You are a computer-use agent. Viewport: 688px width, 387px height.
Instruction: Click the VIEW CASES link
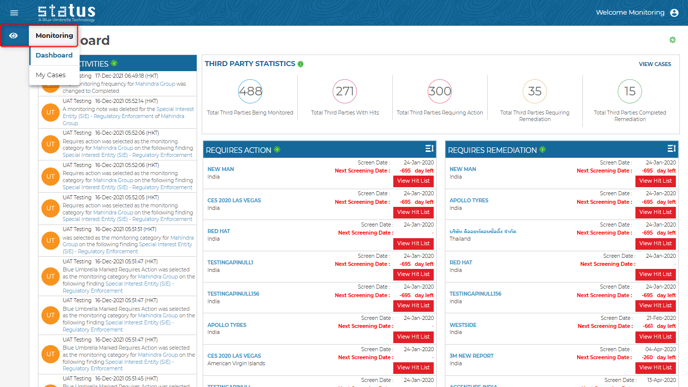(x=655, y=64)
